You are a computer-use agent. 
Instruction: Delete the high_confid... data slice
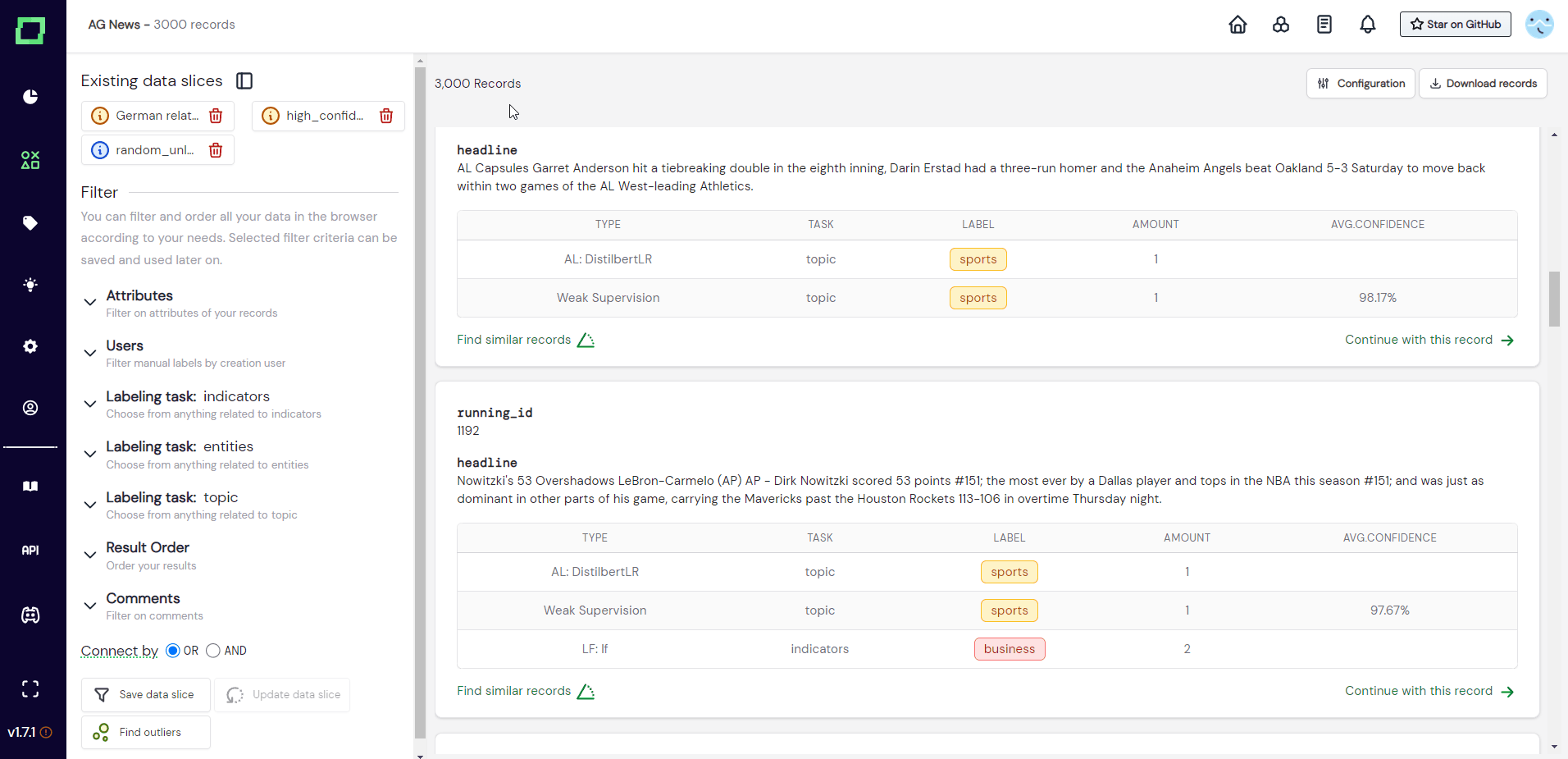[386, 116]
